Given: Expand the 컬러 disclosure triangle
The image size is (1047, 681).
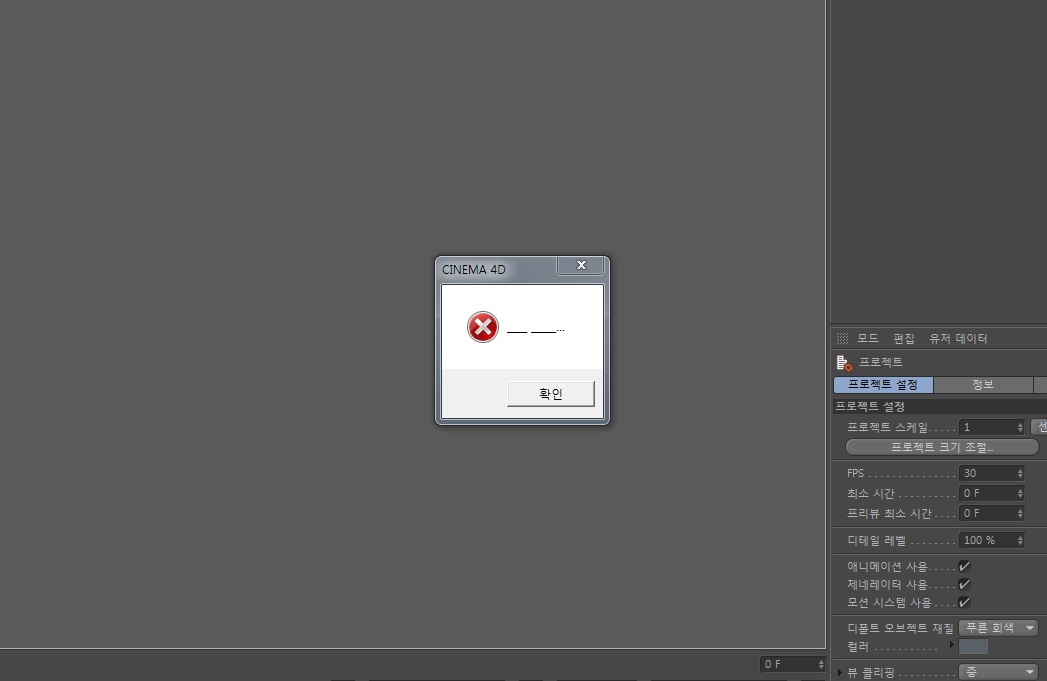Looking at the screenshot, I should [x=952, y=644].
